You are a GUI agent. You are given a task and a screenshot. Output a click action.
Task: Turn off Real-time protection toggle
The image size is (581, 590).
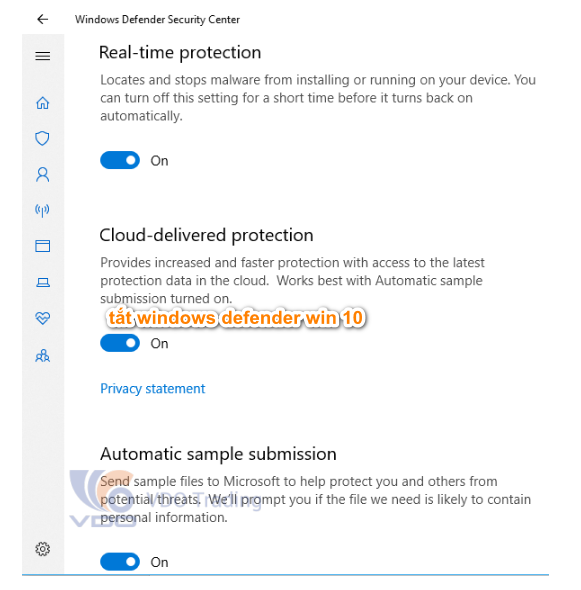pyautogui.click(x=120, y=160)
